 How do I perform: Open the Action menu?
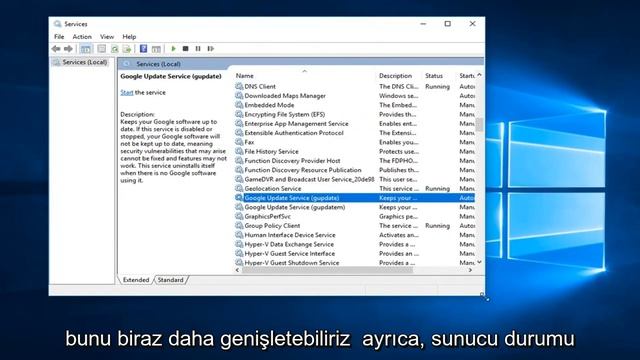82,37
